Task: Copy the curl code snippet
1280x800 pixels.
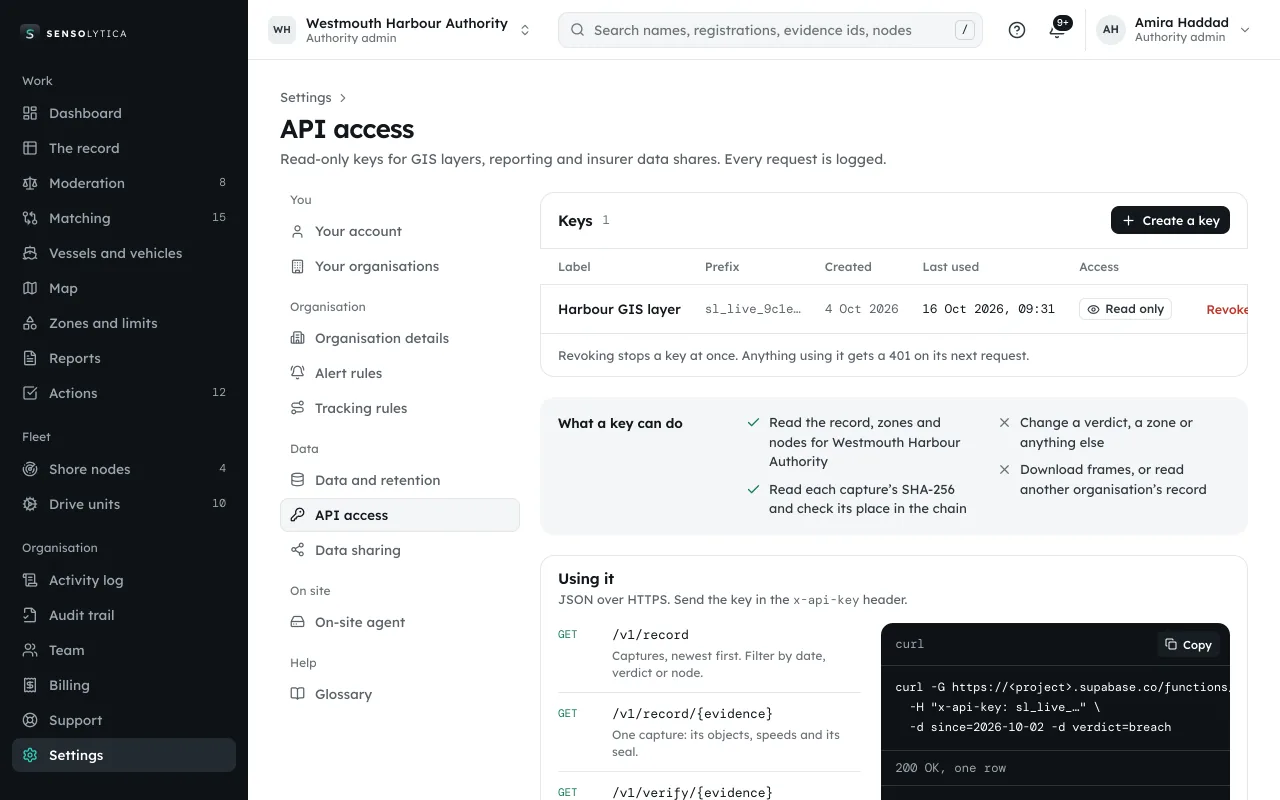Action: [x=1188, y=645]
